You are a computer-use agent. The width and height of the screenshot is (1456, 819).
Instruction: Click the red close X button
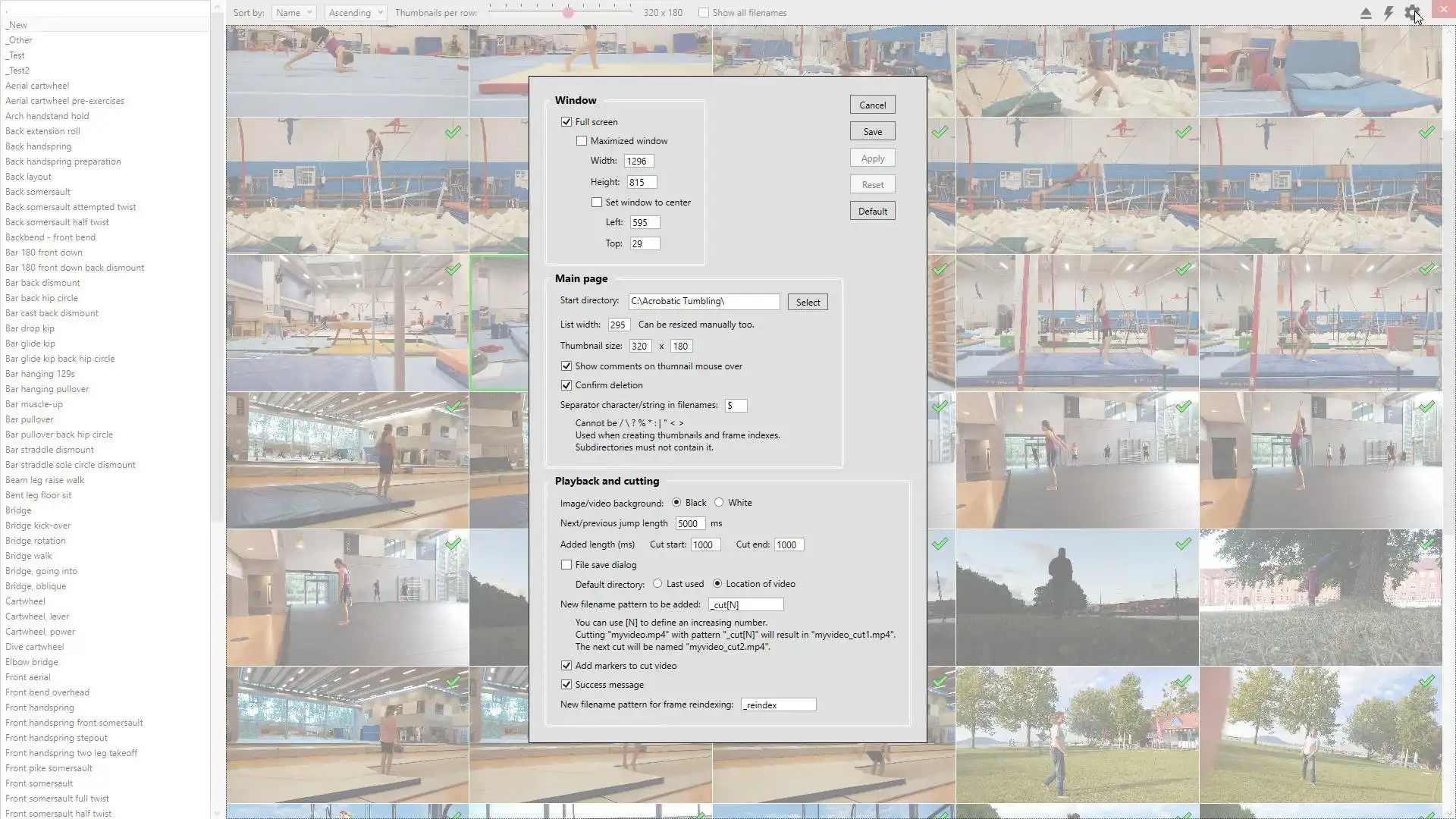[1442, 10]
